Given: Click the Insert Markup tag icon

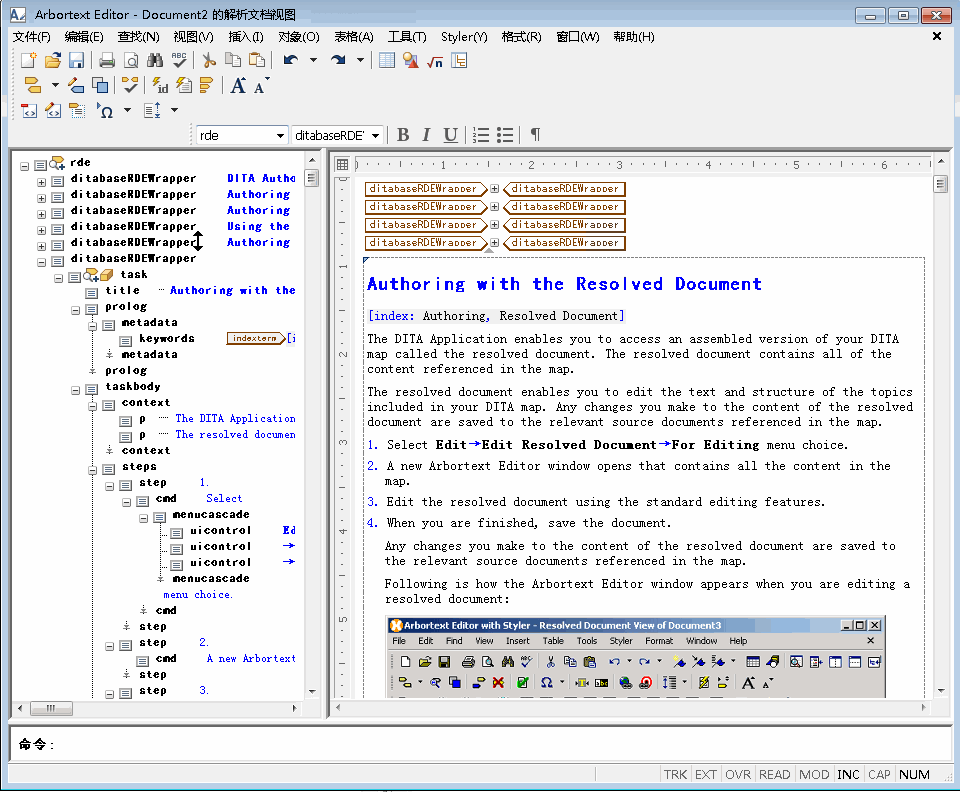Looking at the screenshot, I should point(32,85).
